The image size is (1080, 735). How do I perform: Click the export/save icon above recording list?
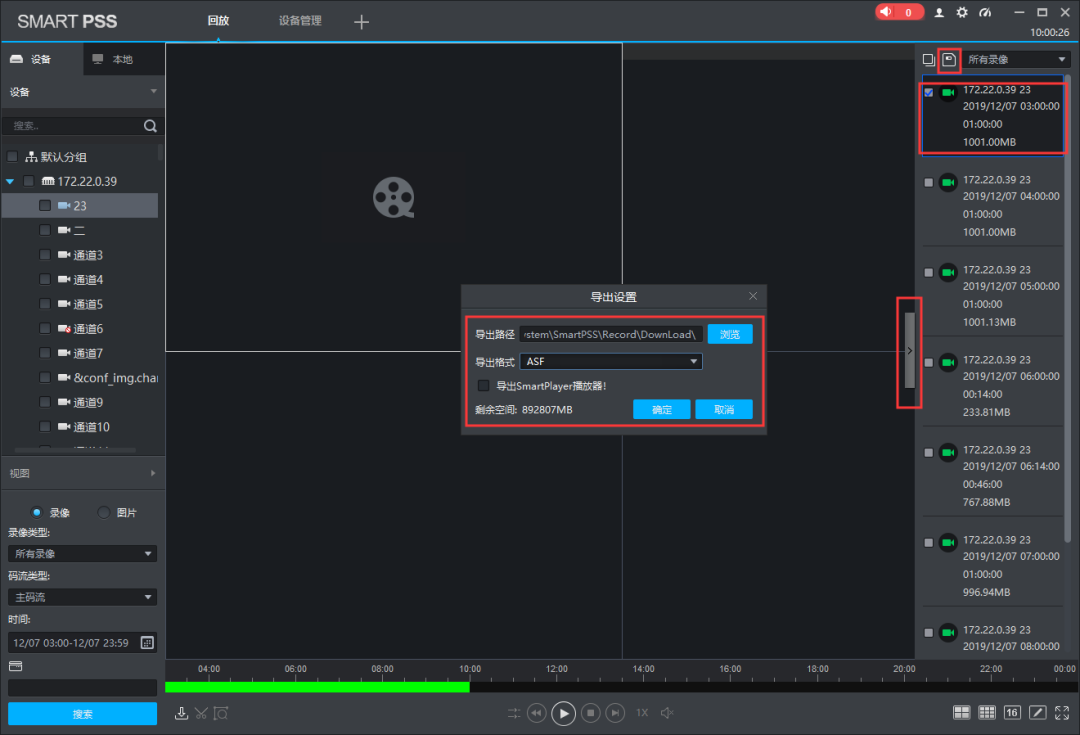coord(949,60)
